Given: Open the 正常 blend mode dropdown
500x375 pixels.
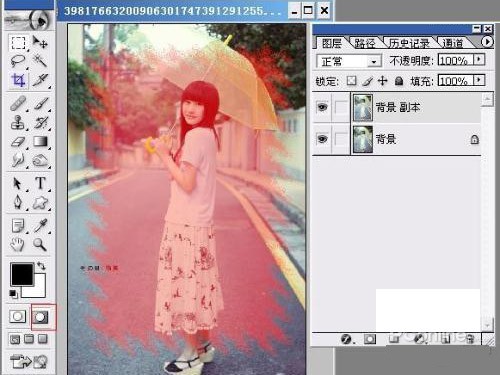Looking at the screenshot, I should coord(349,61).
